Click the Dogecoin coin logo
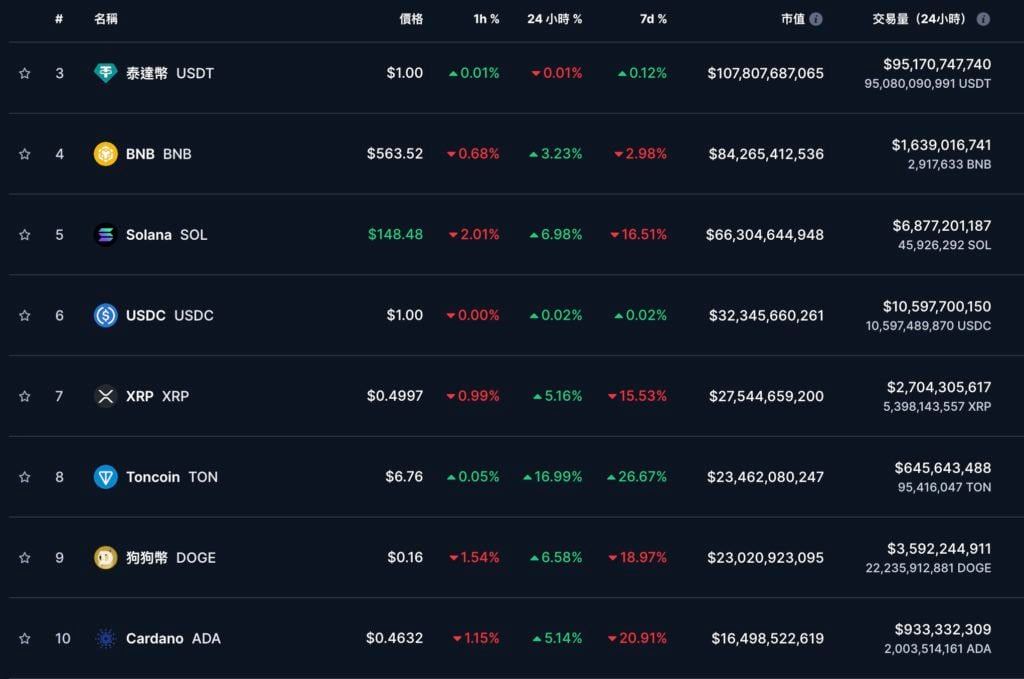The height and width of the screenshot is (679, 1024). pyautogui.click(x=105, y=558)
